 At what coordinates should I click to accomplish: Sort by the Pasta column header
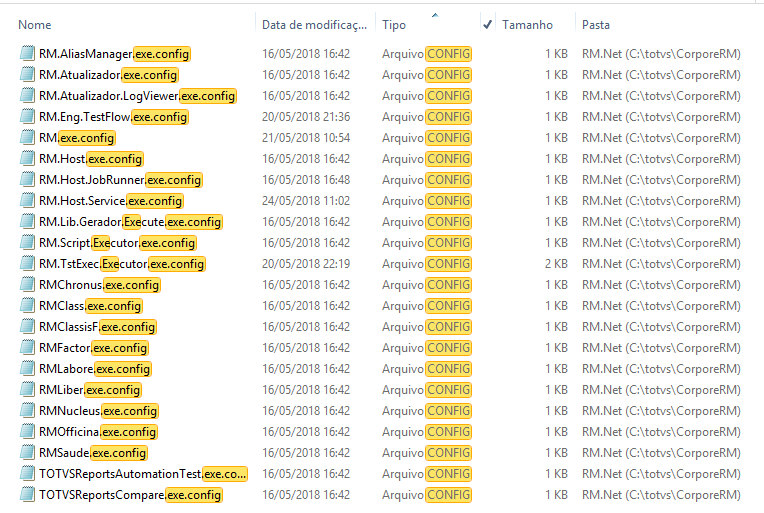(x=595, y=25)
